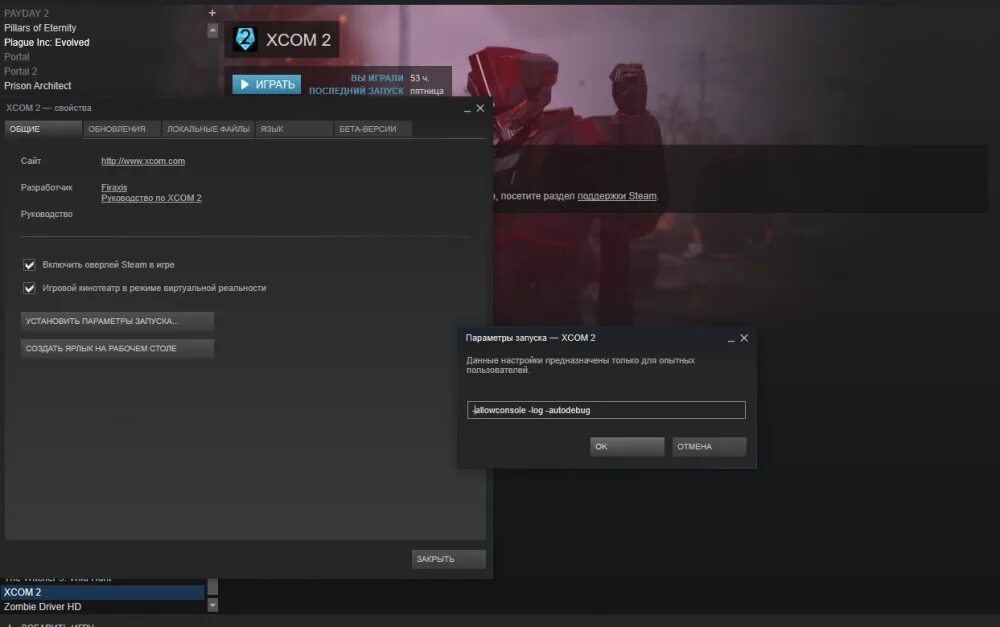1000x627 pixels.
Task: Select PAYDAY 2 in library list
Action: (26, 13)
